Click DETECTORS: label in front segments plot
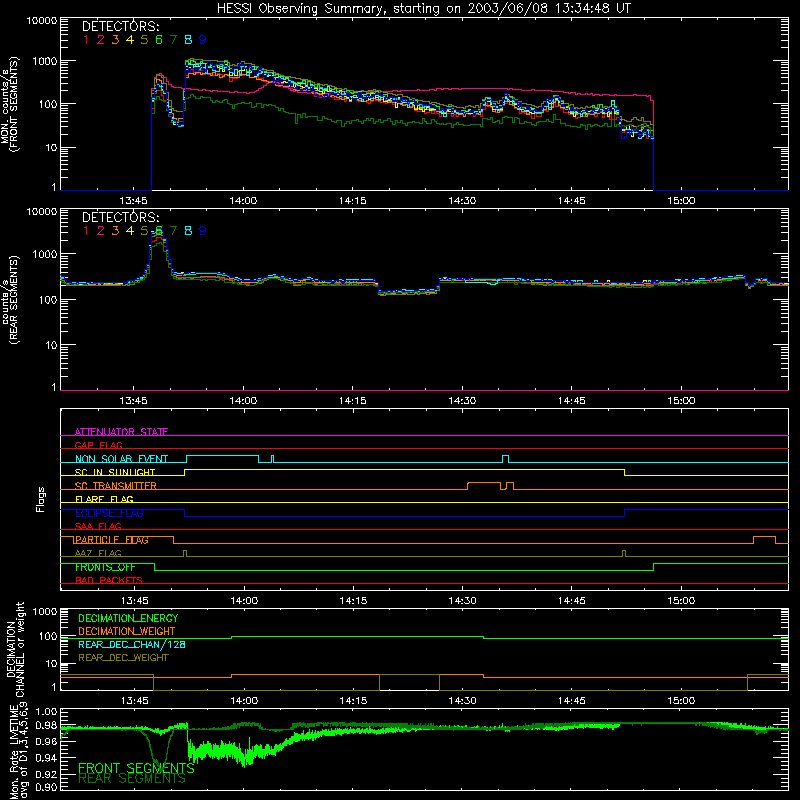The width and height of the screenshot is (800, 800). coord(120,26)
